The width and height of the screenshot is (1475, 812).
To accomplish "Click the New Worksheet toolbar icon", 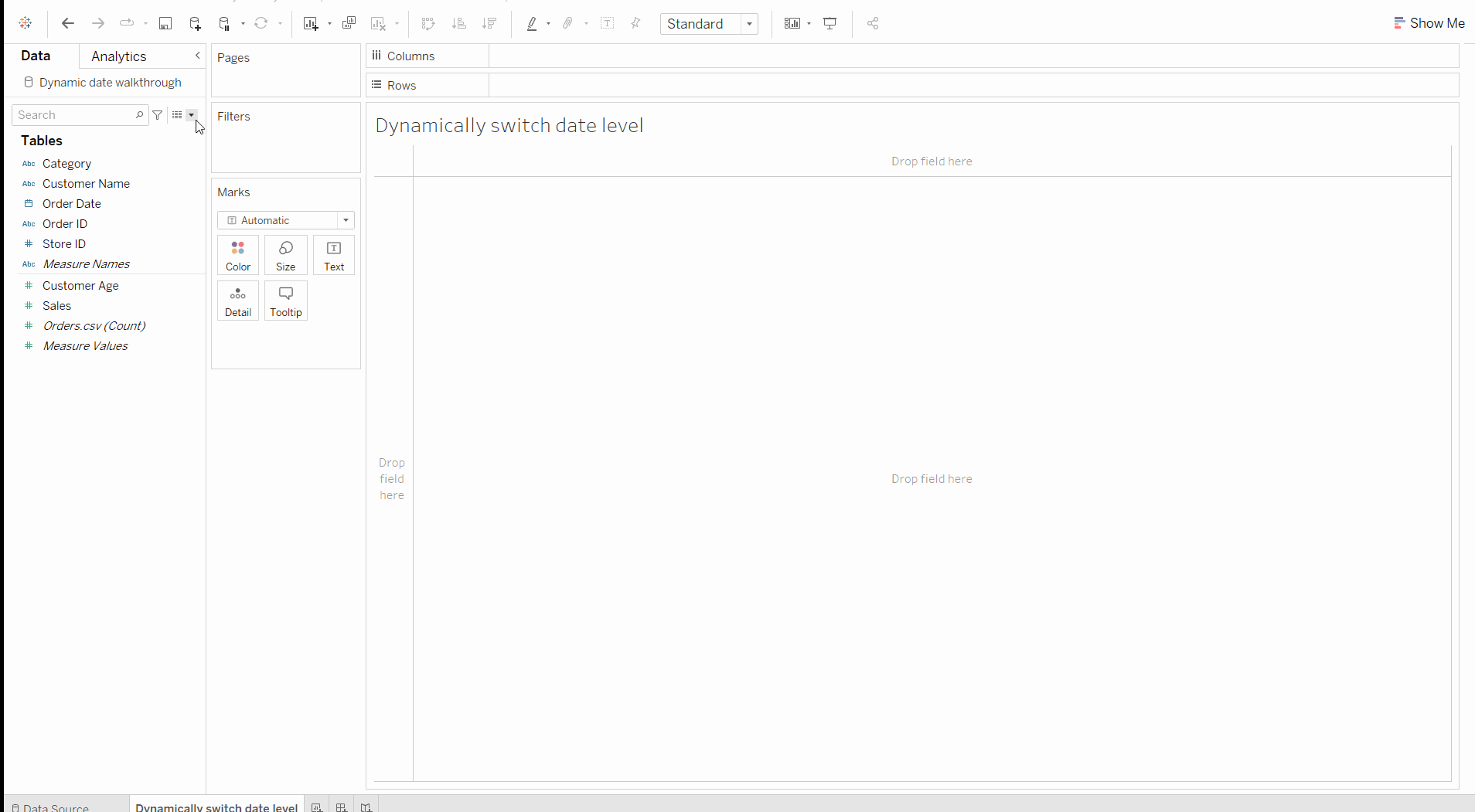I will [311, 23].
